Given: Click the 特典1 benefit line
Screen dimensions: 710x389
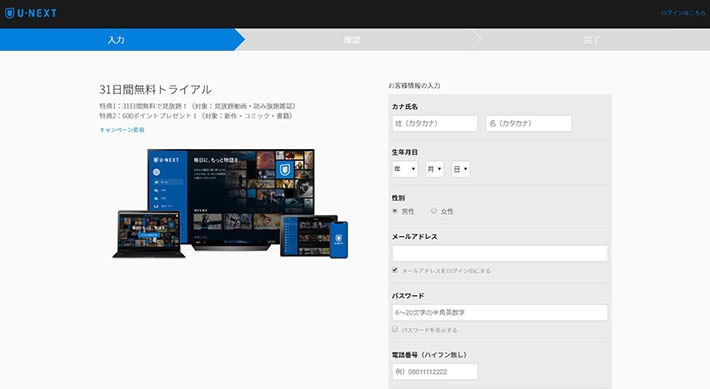Looking at the screenshot, I should (x=197, y=106).
